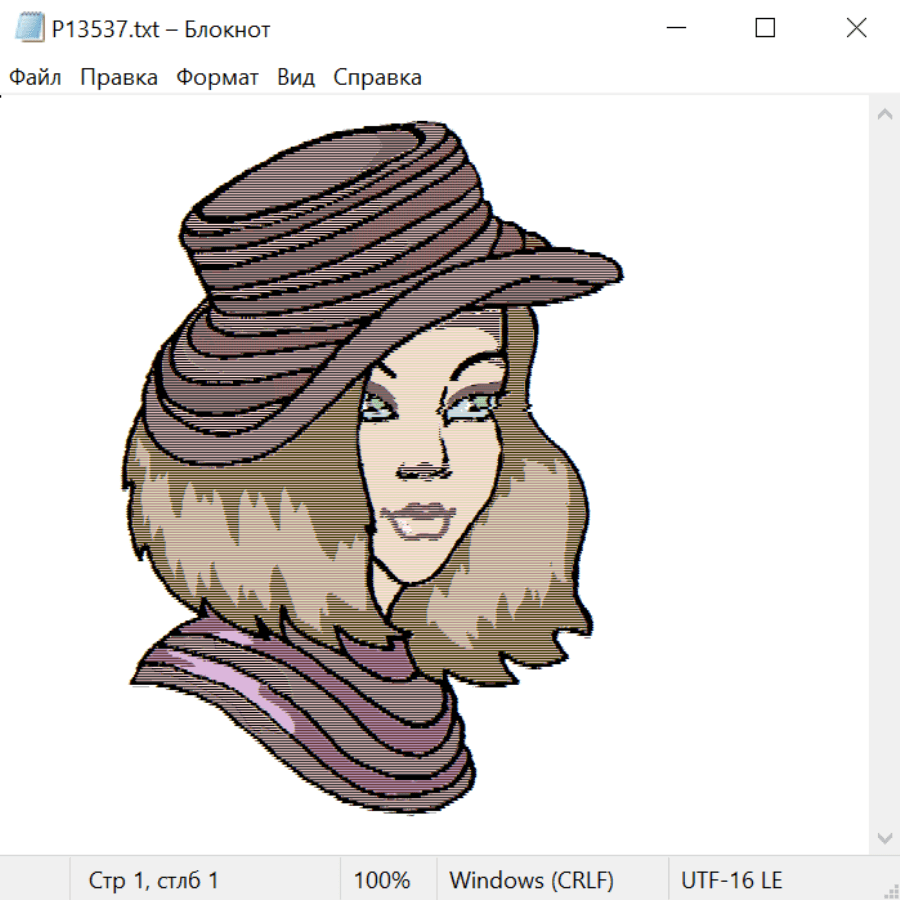Open the Файл menu

pyautogui.click(x=36, y=78)
